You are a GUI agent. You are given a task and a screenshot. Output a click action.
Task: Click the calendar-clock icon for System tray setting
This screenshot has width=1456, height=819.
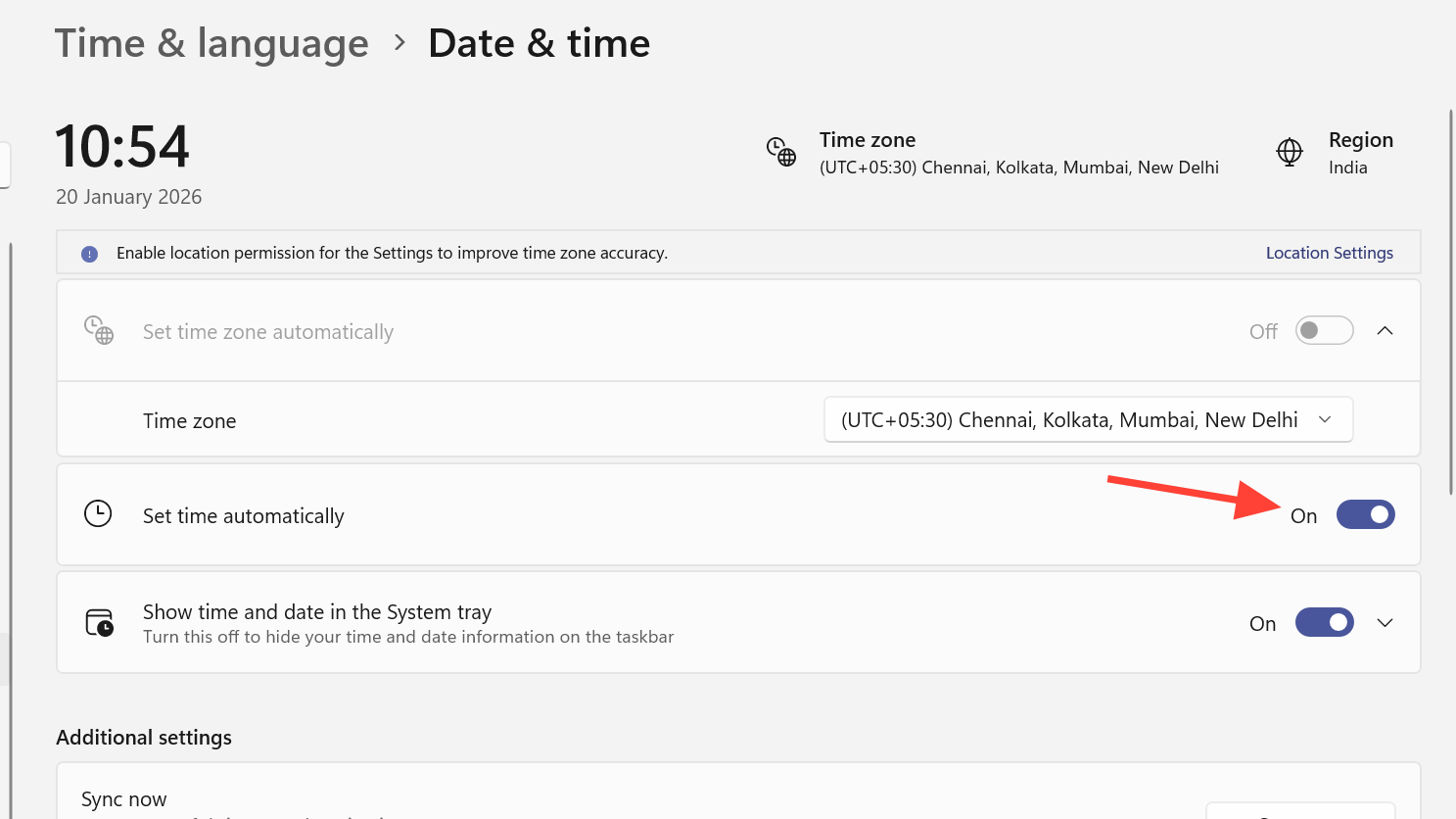99,623
